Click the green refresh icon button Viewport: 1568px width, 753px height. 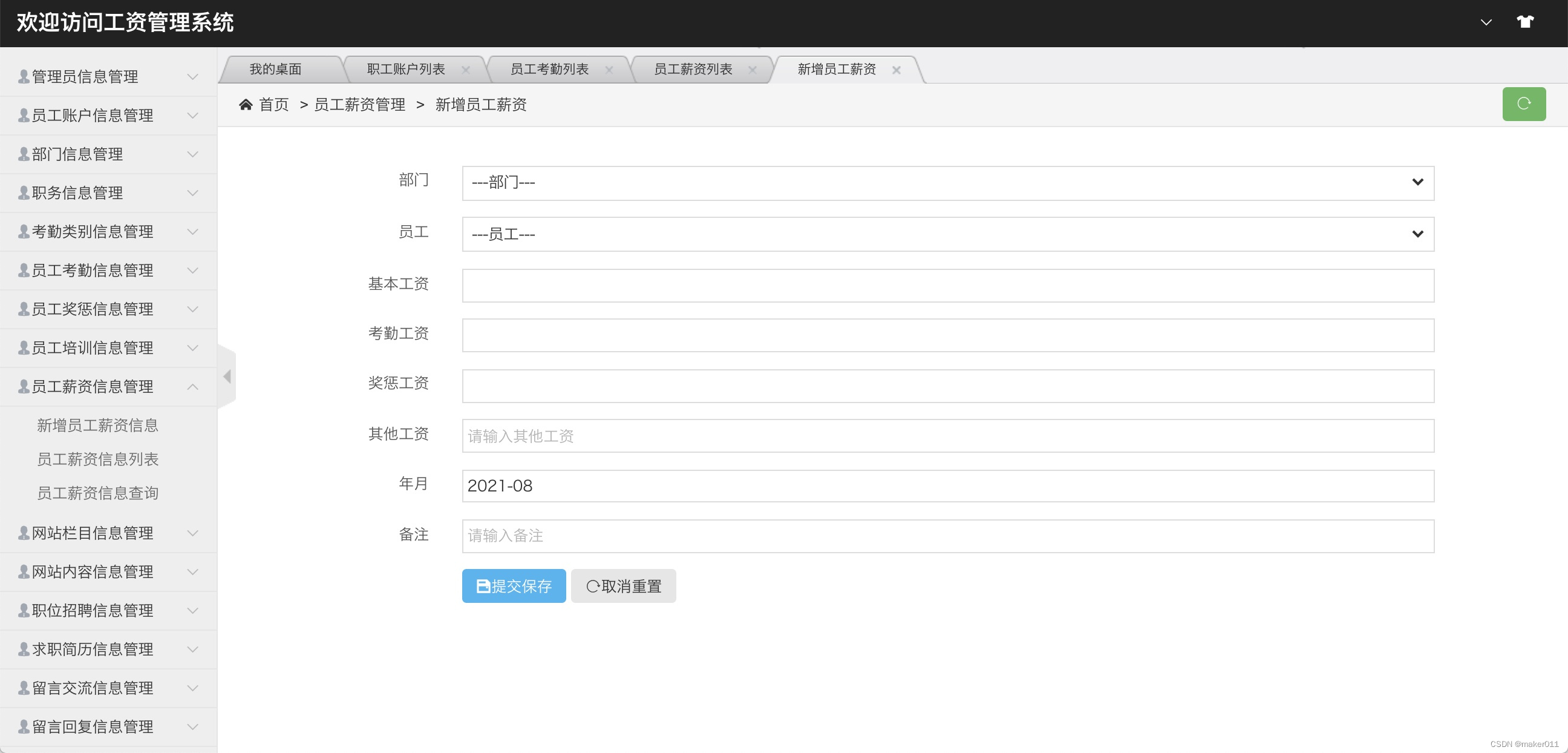1523,104
